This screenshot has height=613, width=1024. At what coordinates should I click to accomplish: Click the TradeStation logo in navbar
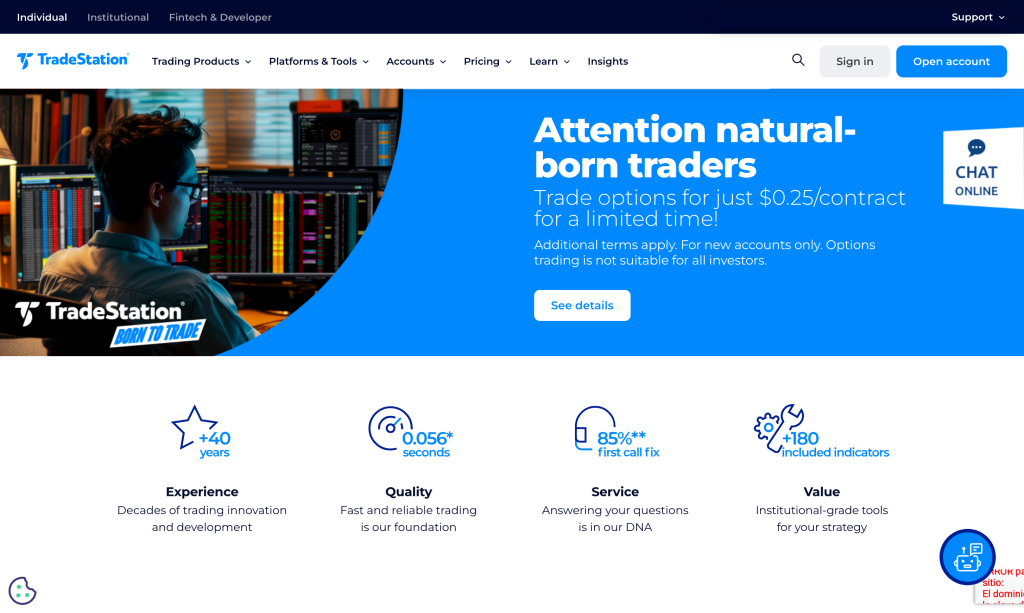pyautogui.click(x=73, y=60)
